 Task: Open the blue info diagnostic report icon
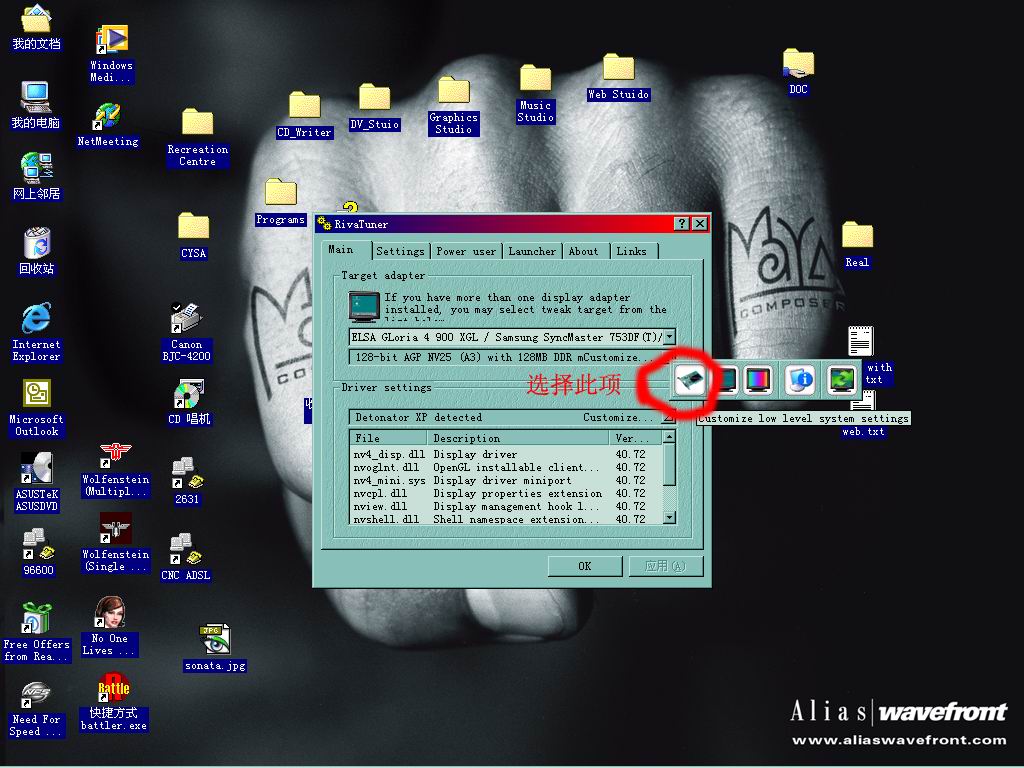point(800,379)
